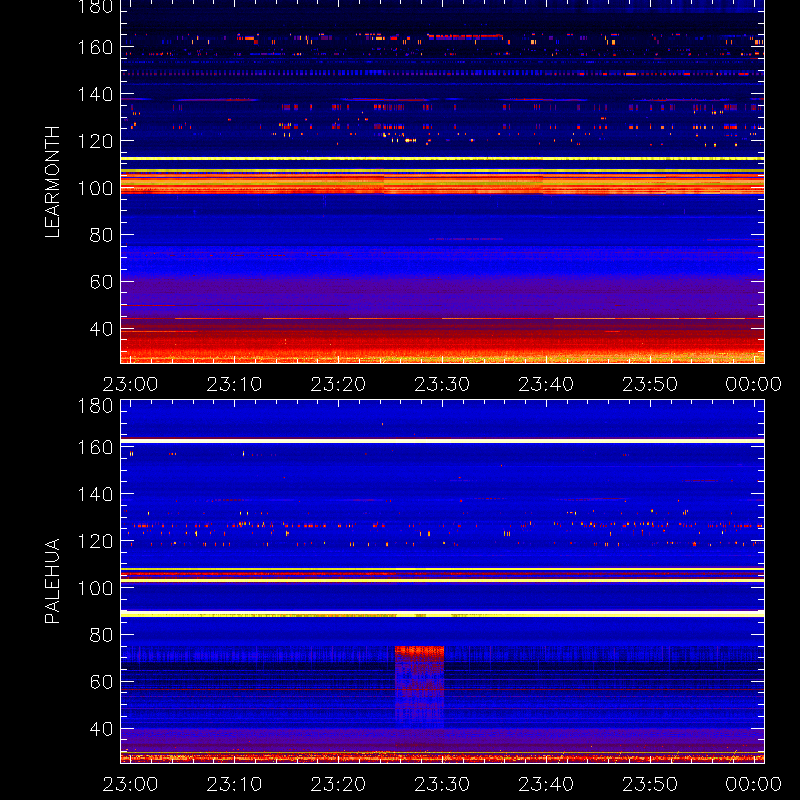800x800 pixels.
Task: Select the 60 tick label on LEARMONTH plot
Action: pyautogui.click(x=101, y=282)
